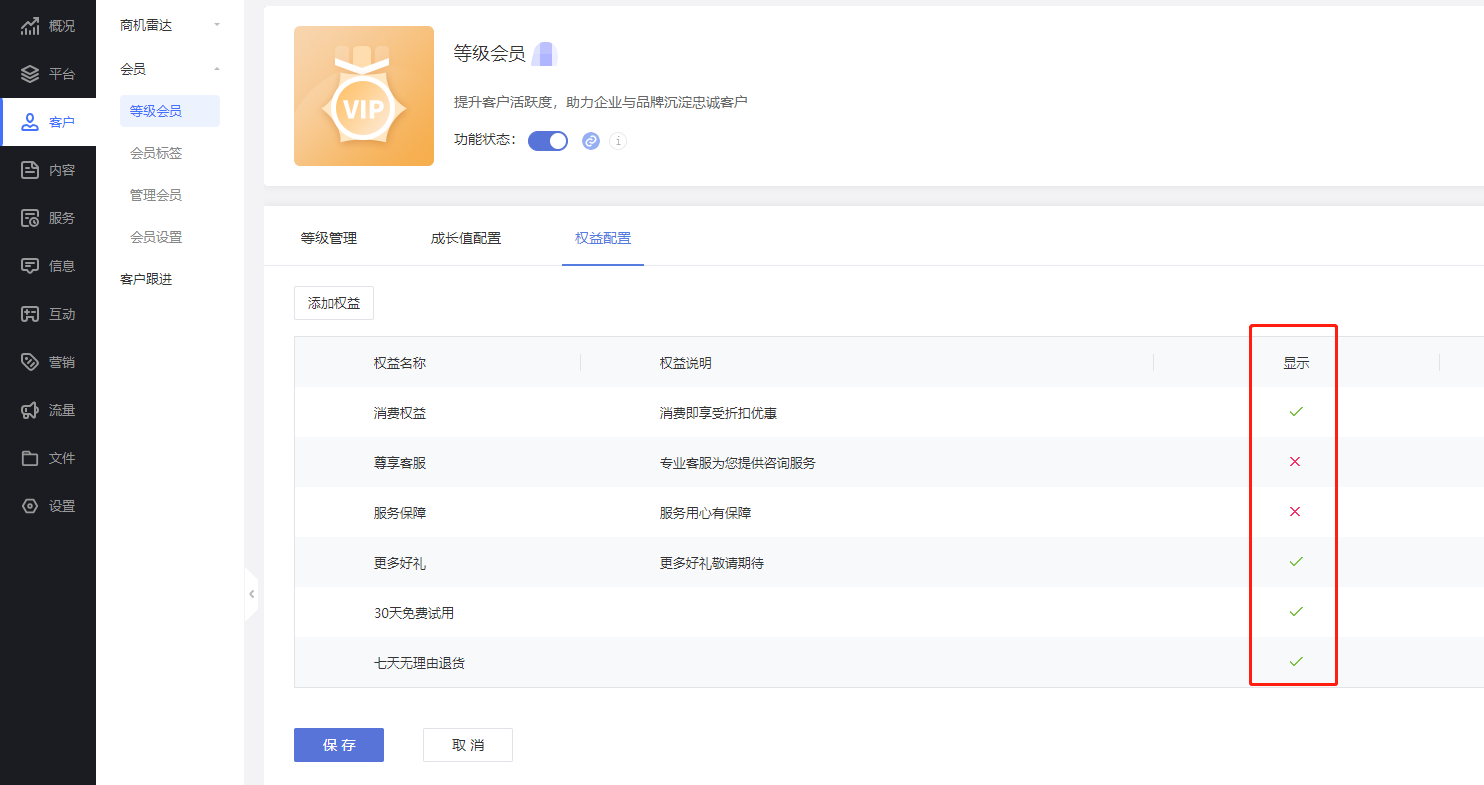The image size is (1484, 785).
Task: Open 会员标签 in the submenu
Action: (156, 153)
